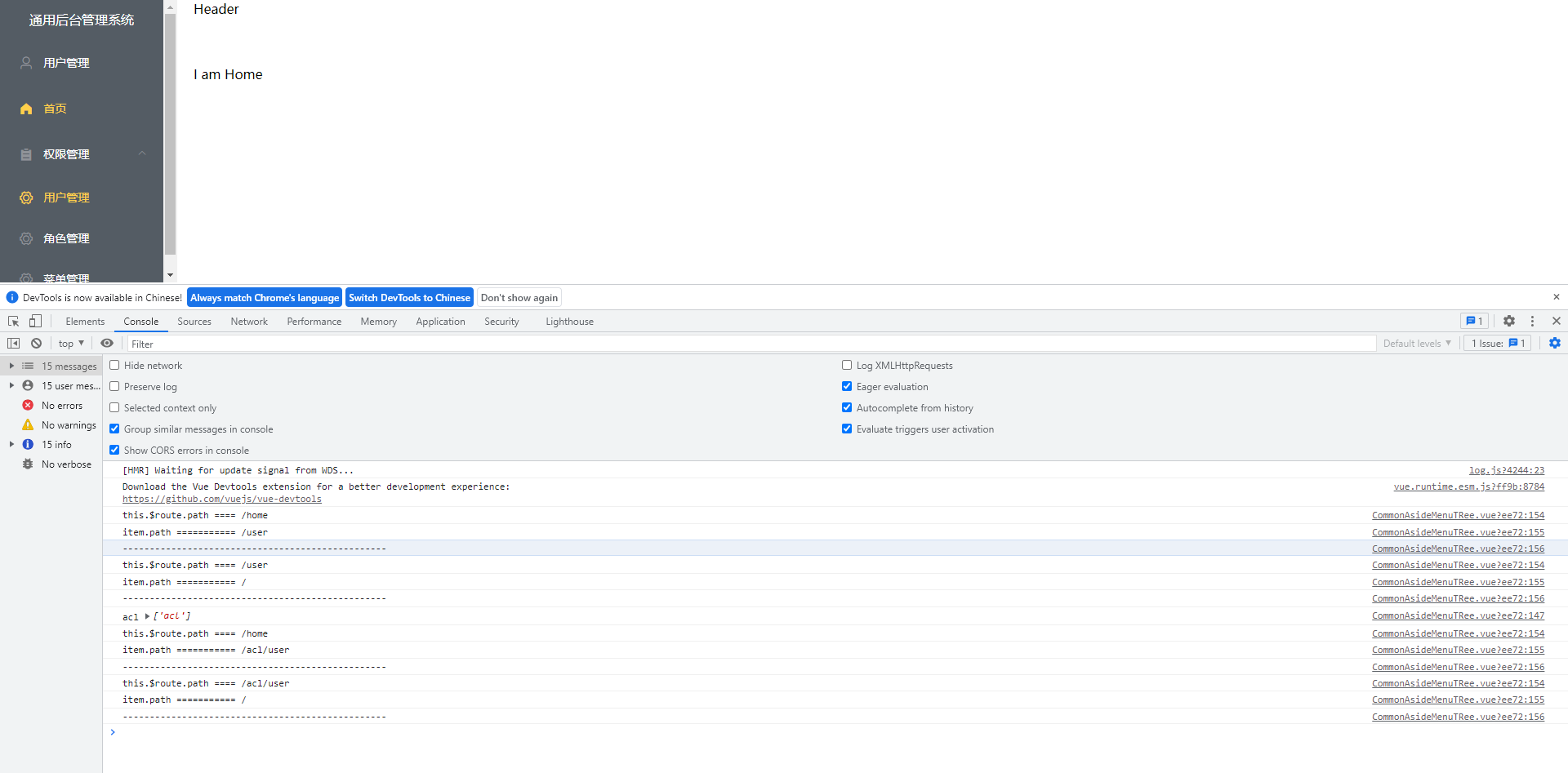This screenshot has width=1568, height=773.
Task: Open the Application tab
Action: pyautogui.click(x=440, y=321)
